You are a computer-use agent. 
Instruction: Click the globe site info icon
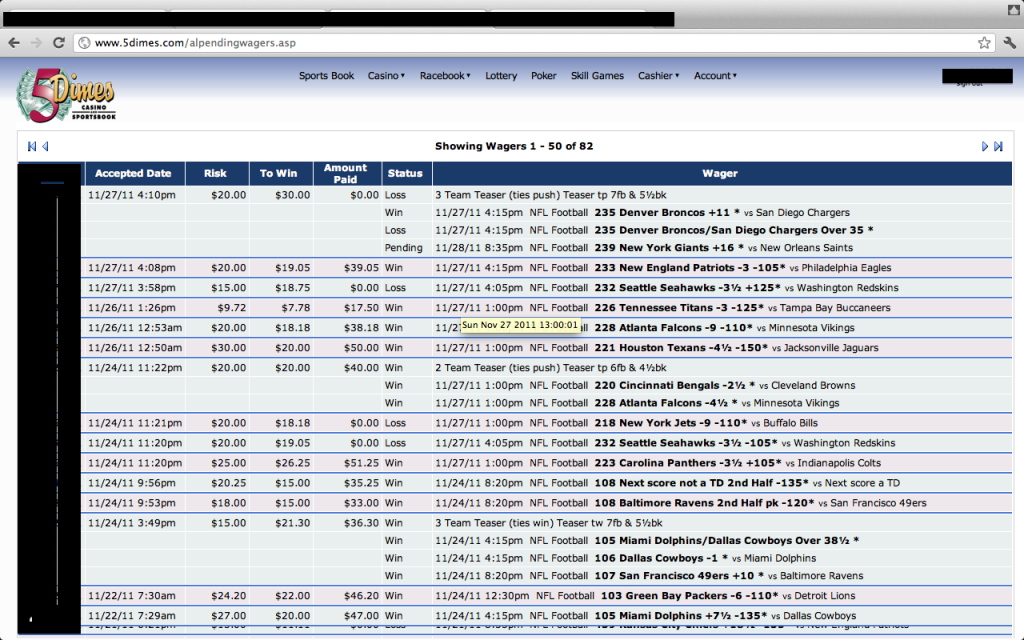coord(84,43)
